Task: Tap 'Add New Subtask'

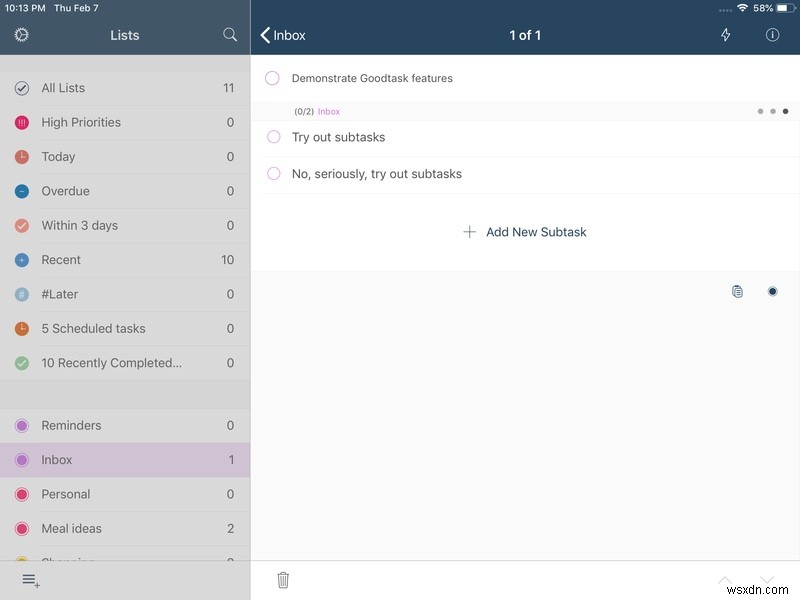Action: coord(524,231)
